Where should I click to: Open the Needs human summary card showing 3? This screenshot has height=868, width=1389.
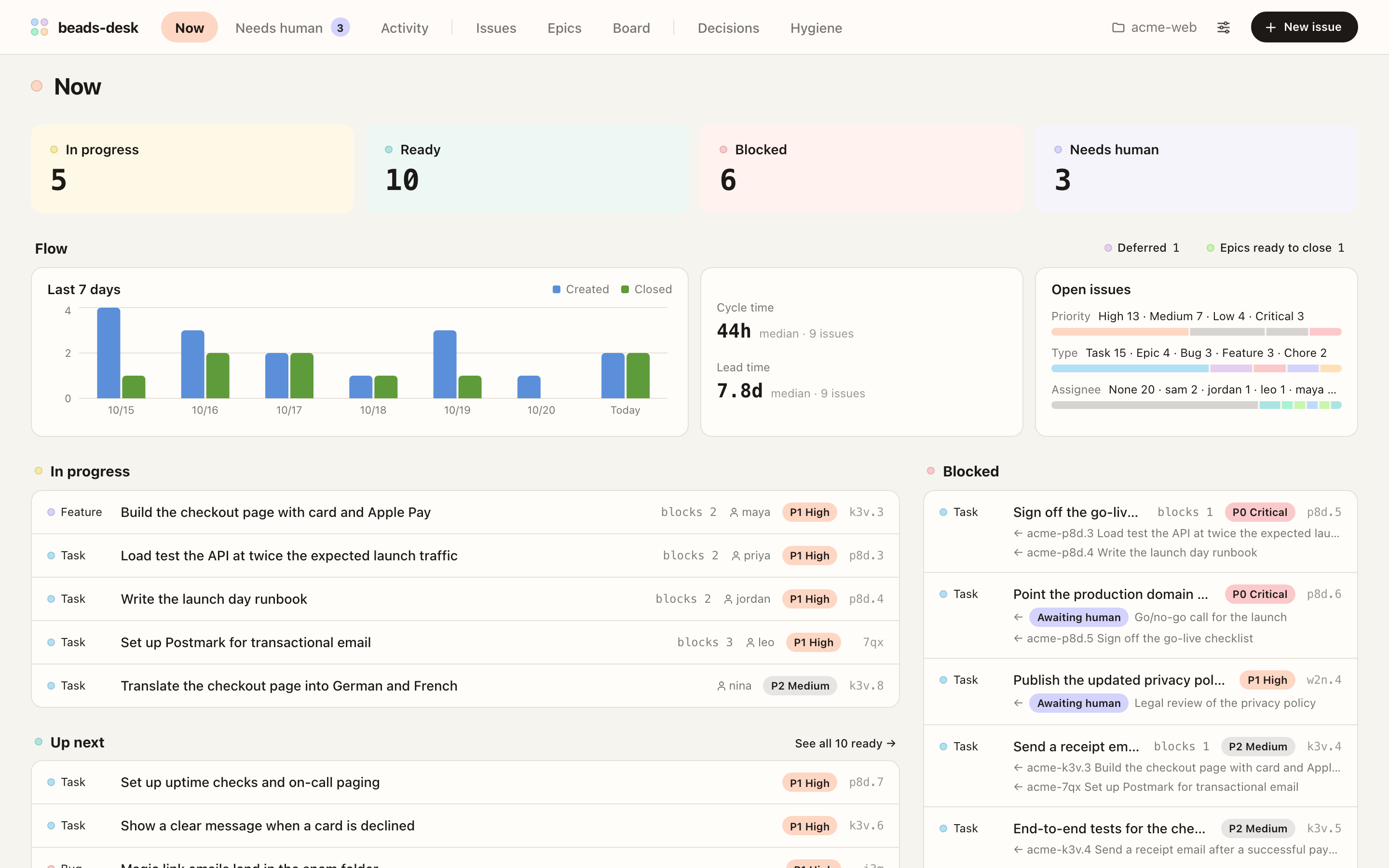tap(1196, 169)
